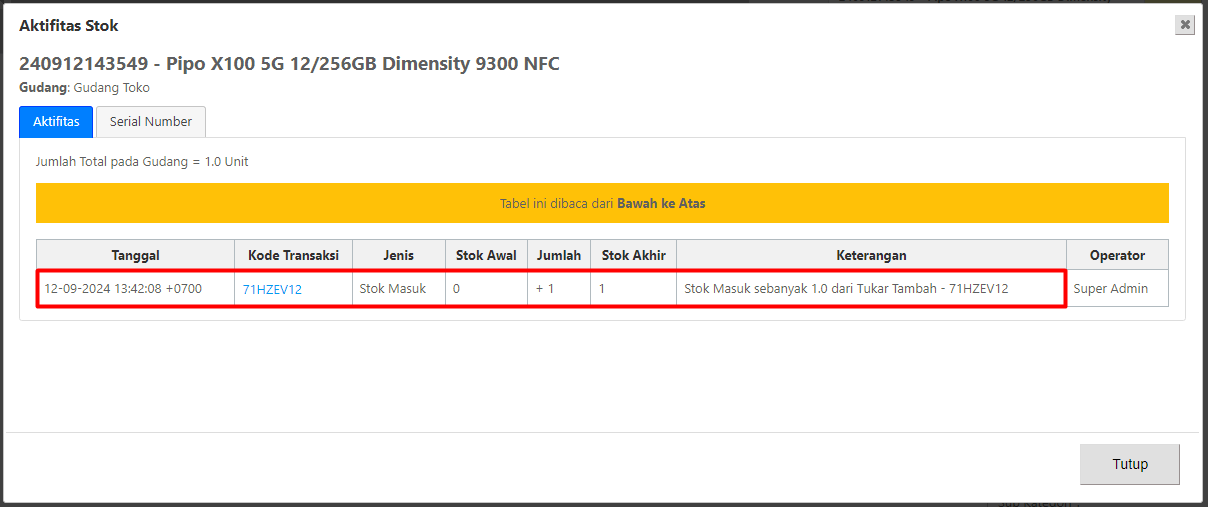Click the Jenis column header
The image size is (1208, 507).
tap(399, 255)
